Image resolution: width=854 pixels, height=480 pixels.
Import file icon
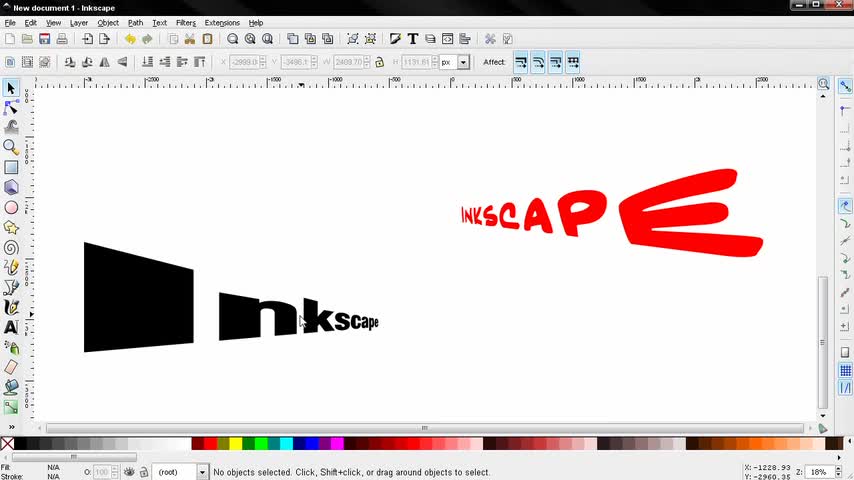(87, 39)
